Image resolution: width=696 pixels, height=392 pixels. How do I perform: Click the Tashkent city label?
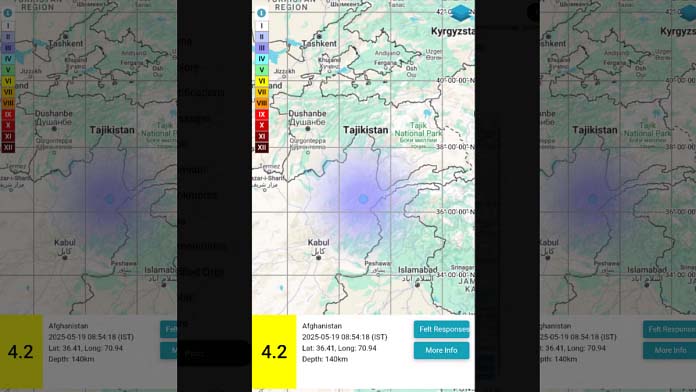319,44
